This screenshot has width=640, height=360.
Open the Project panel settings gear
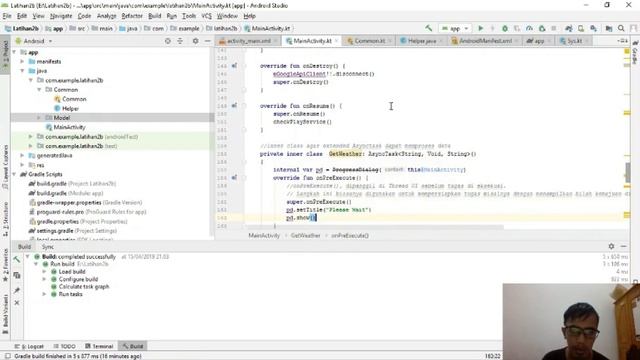click(195, 41)
